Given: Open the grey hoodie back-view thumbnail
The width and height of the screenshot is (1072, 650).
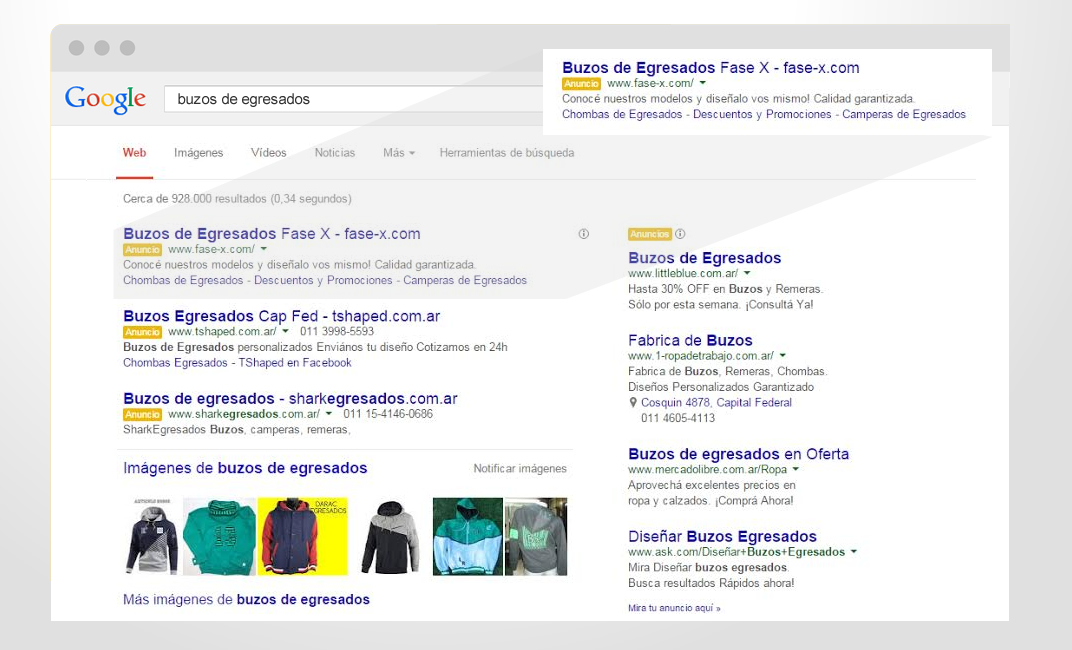Looking at the screenshot, I should coord(536,537).
